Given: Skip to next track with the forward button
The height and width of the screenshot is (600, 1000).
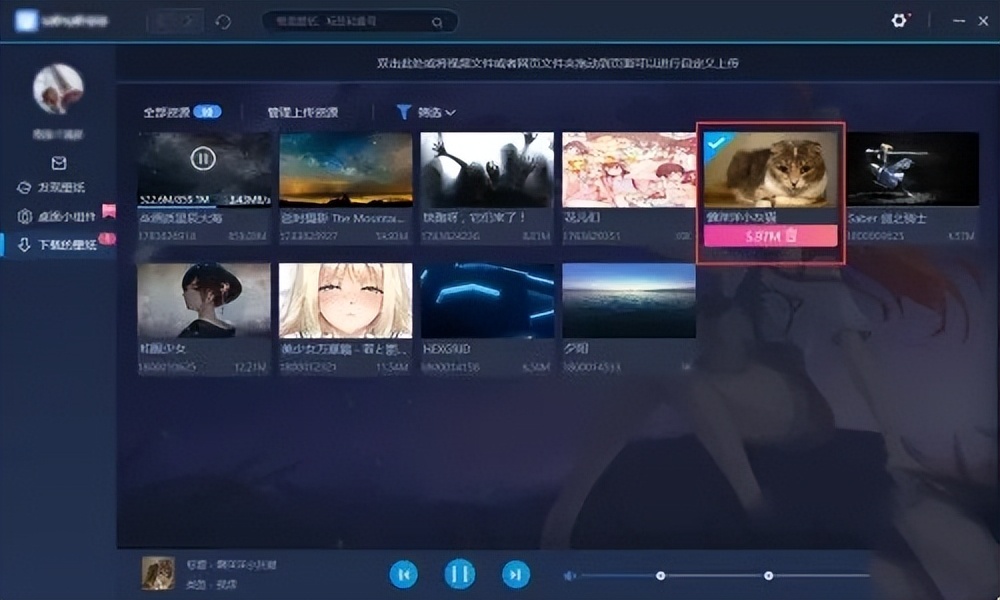Looking at the screenshot, I should (516, 574).
